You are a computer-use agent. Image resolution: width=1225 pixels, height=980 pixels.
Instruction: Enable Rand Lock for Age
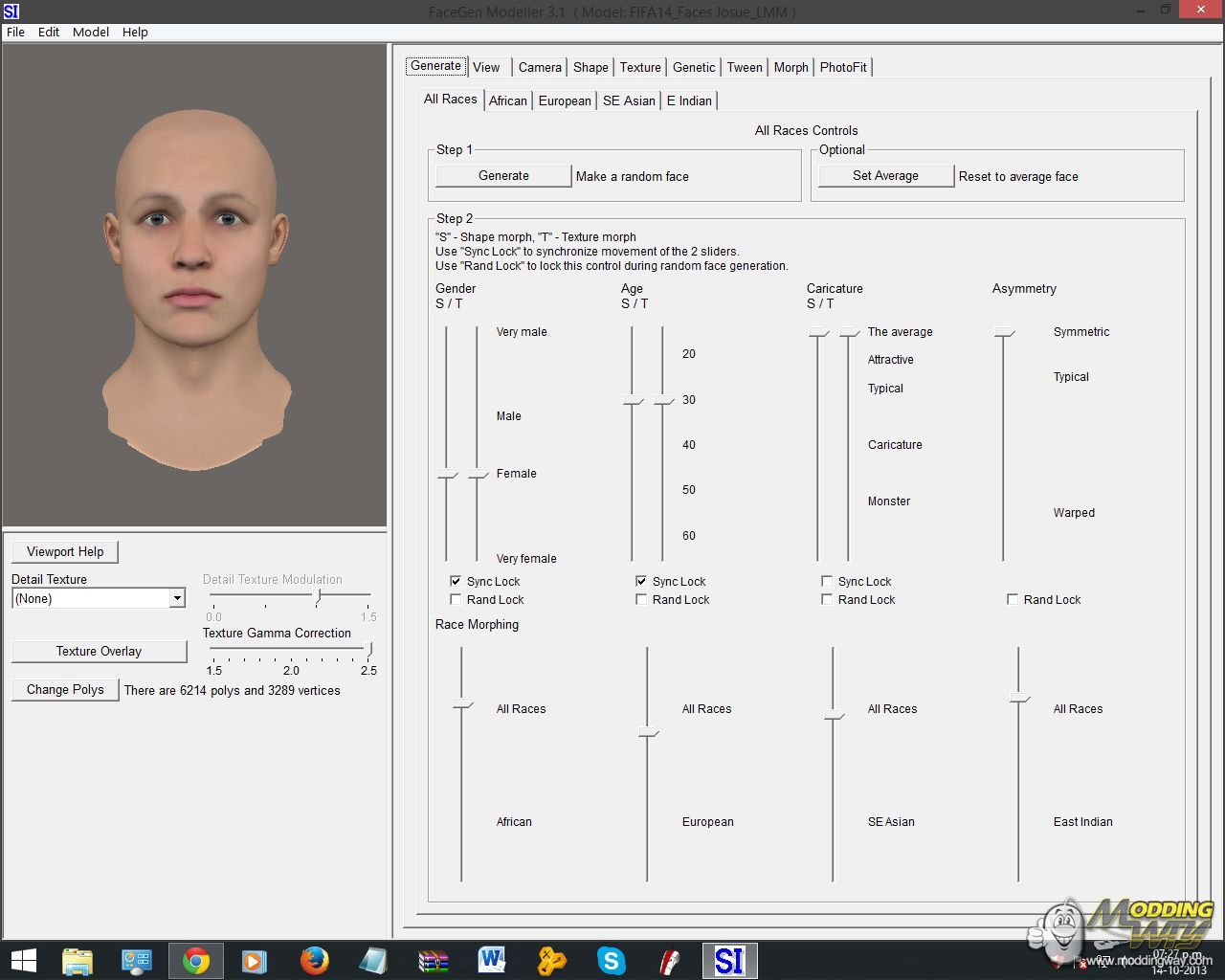(x=641, y=600)
